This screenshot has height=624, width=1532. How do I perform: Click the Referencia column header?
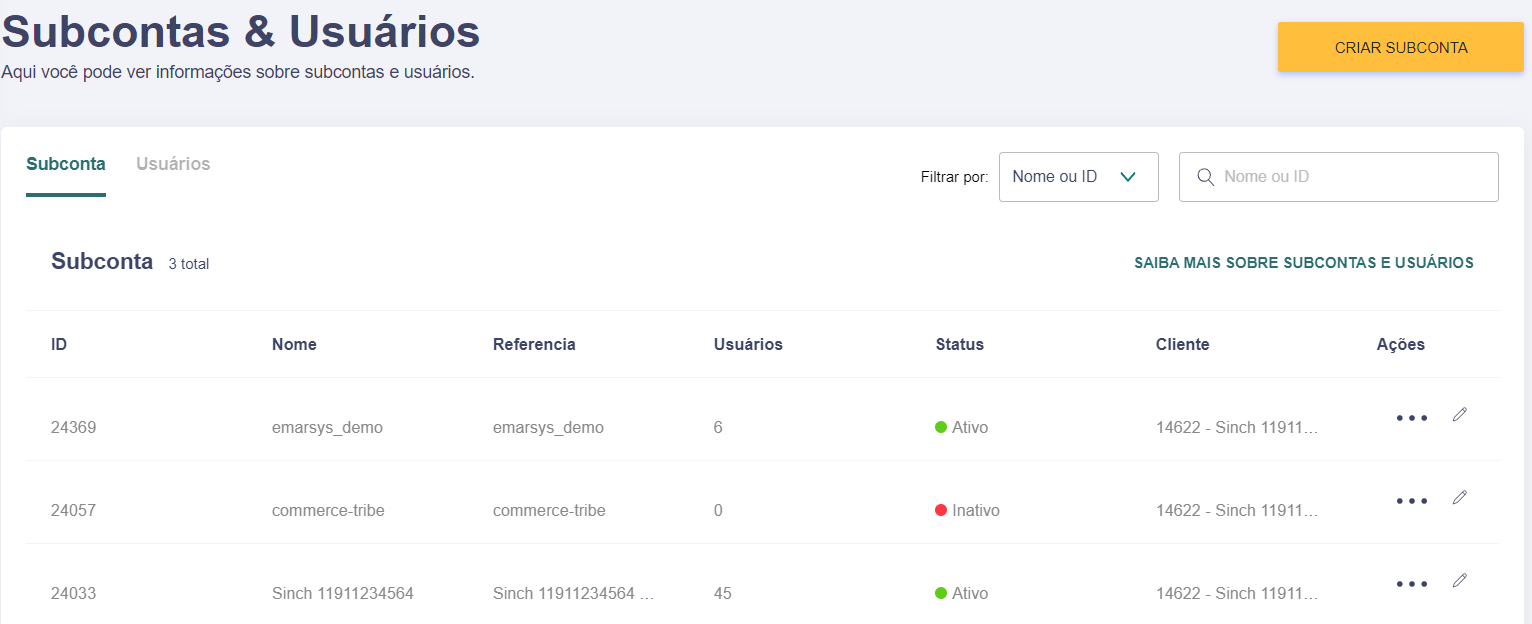(x=534, y=344)
